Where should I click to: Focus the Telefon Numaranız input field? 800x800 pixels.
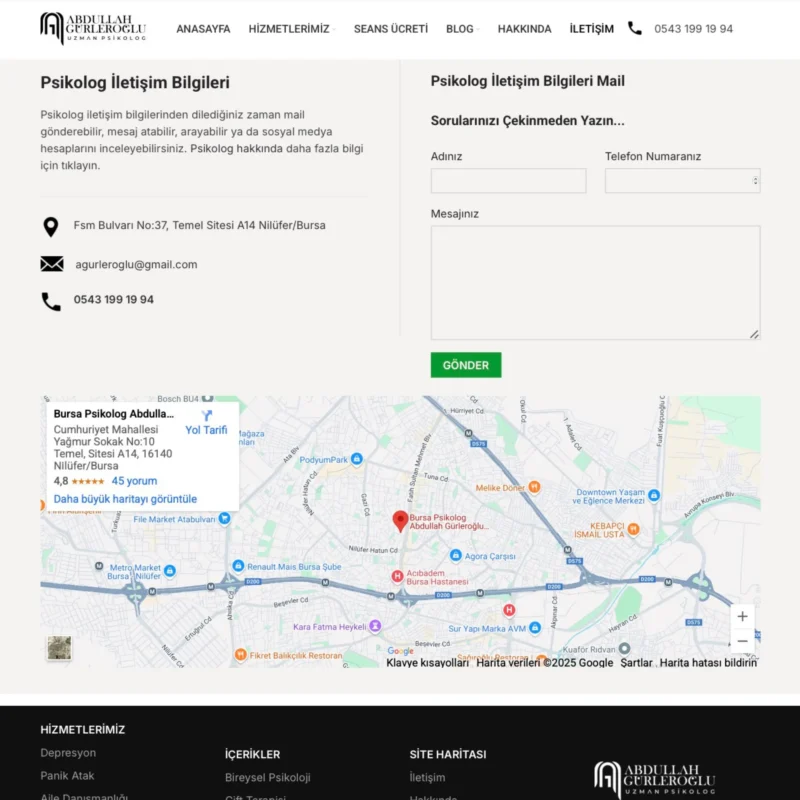click(x=682, y=181)
